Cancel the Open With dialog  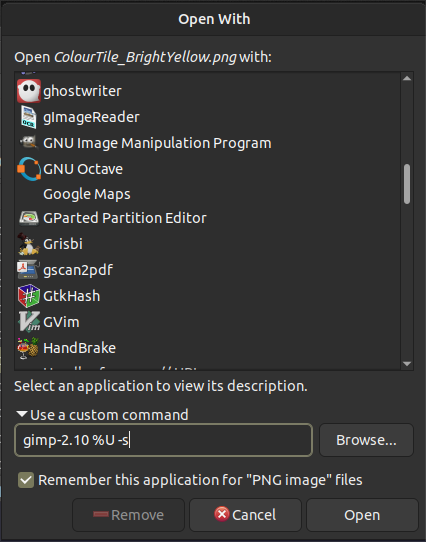pyautogui.click(x=246, y=515)
